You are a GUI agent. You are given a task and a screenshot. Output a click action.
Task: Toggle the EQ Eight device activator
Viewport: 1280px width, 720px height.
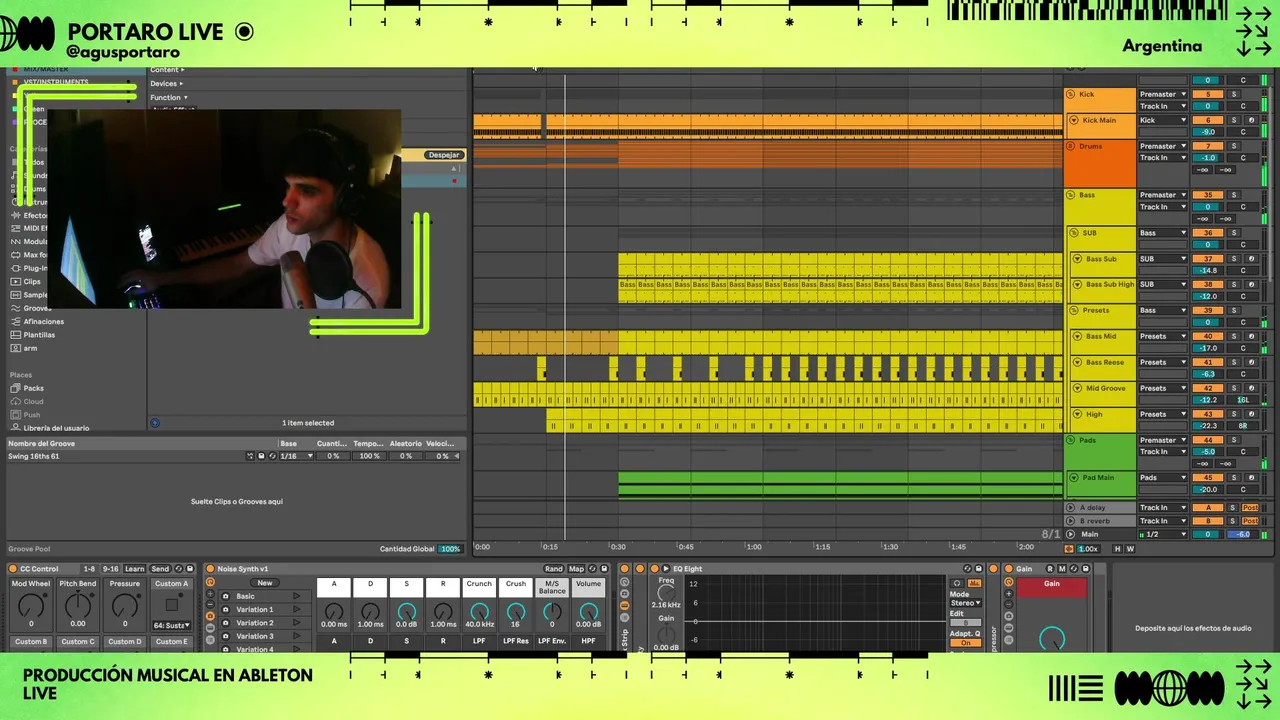click(x=654, y=569)
